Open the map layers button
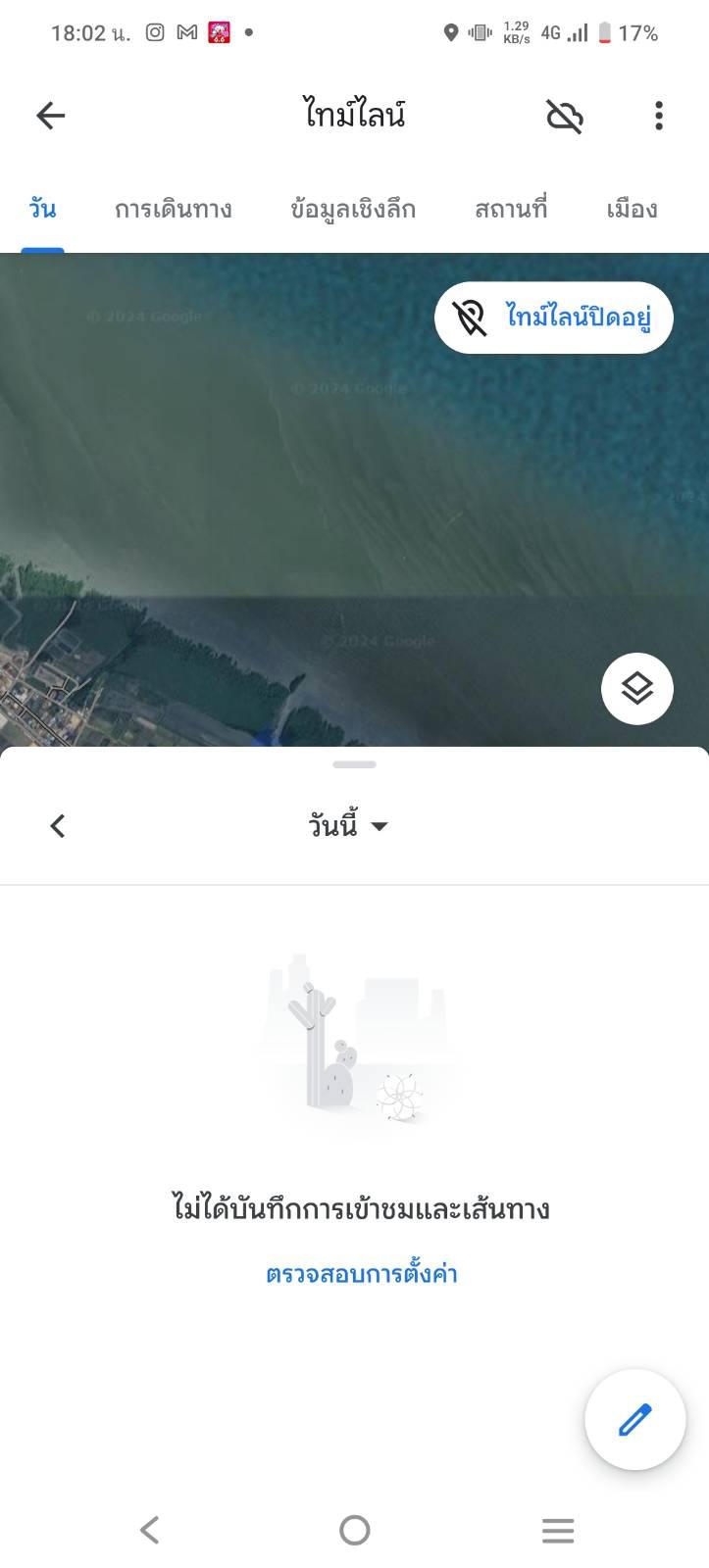The height and width of the screenshot is (1568, 709). 637,689
